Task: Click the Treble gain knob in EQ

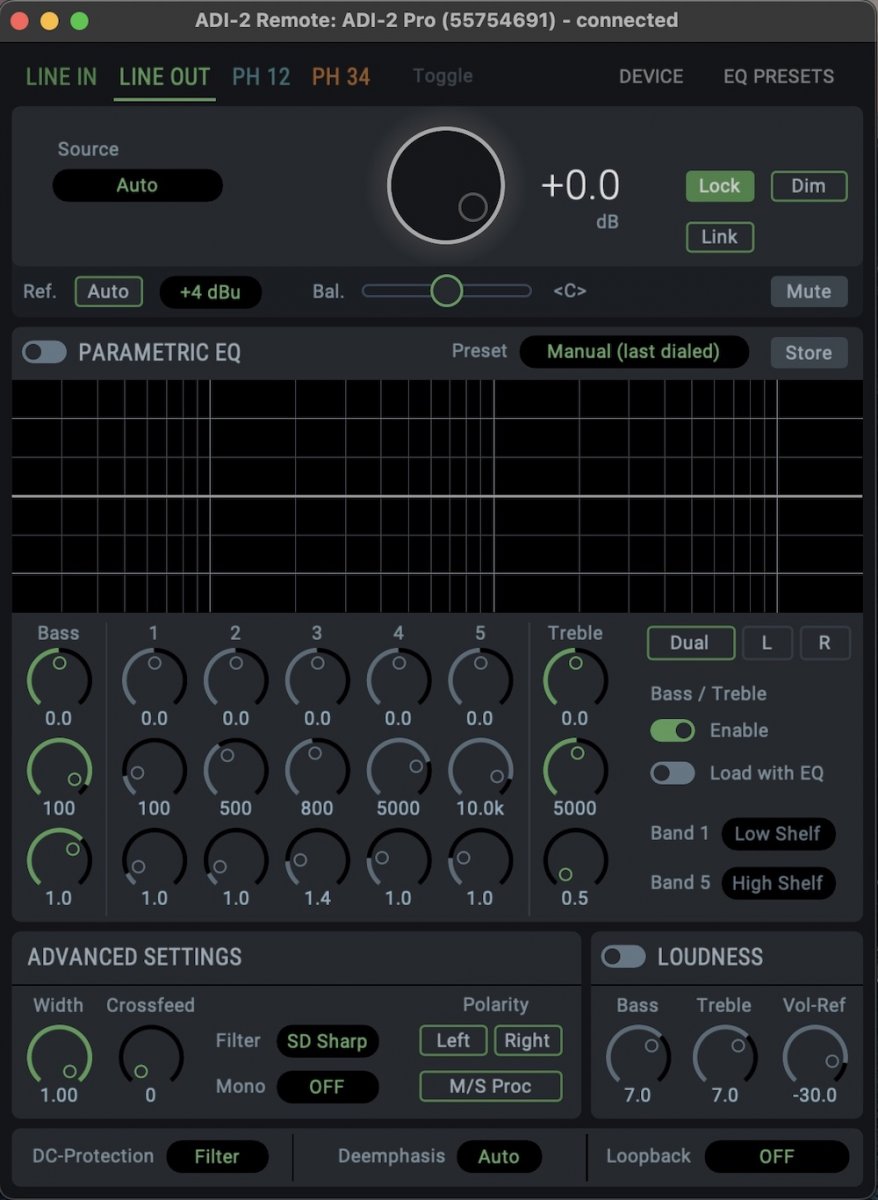Action: (x=575, y=680)
